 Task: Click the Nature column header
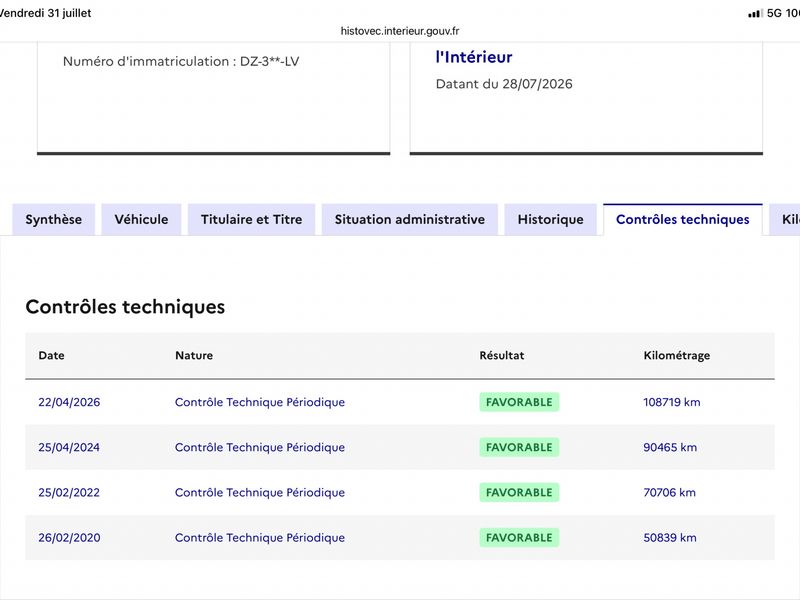pos(194,356)
